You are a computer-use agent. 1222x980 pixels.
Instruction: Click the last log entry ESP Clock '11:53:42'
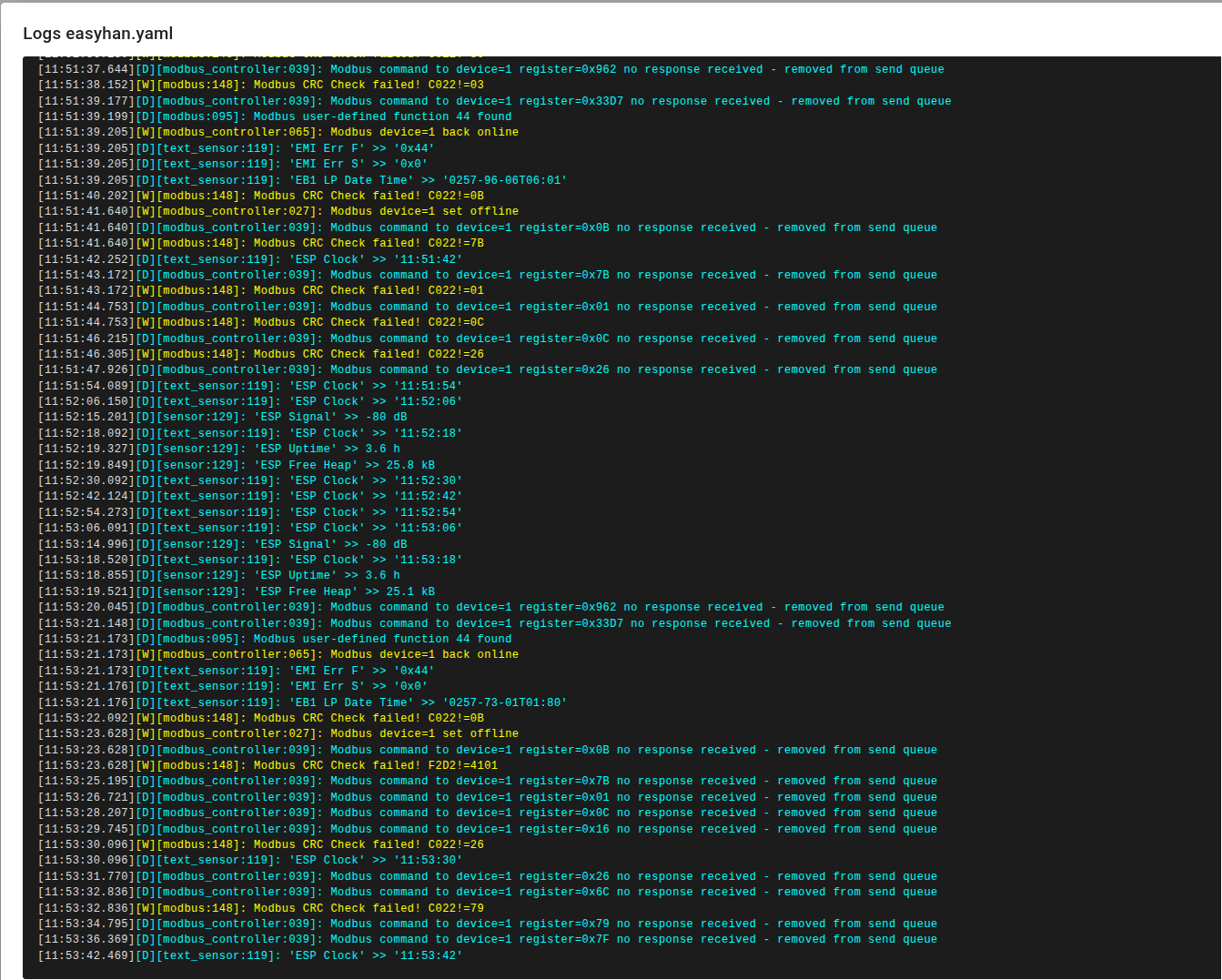pyautogui.click(x=250, y=955)
